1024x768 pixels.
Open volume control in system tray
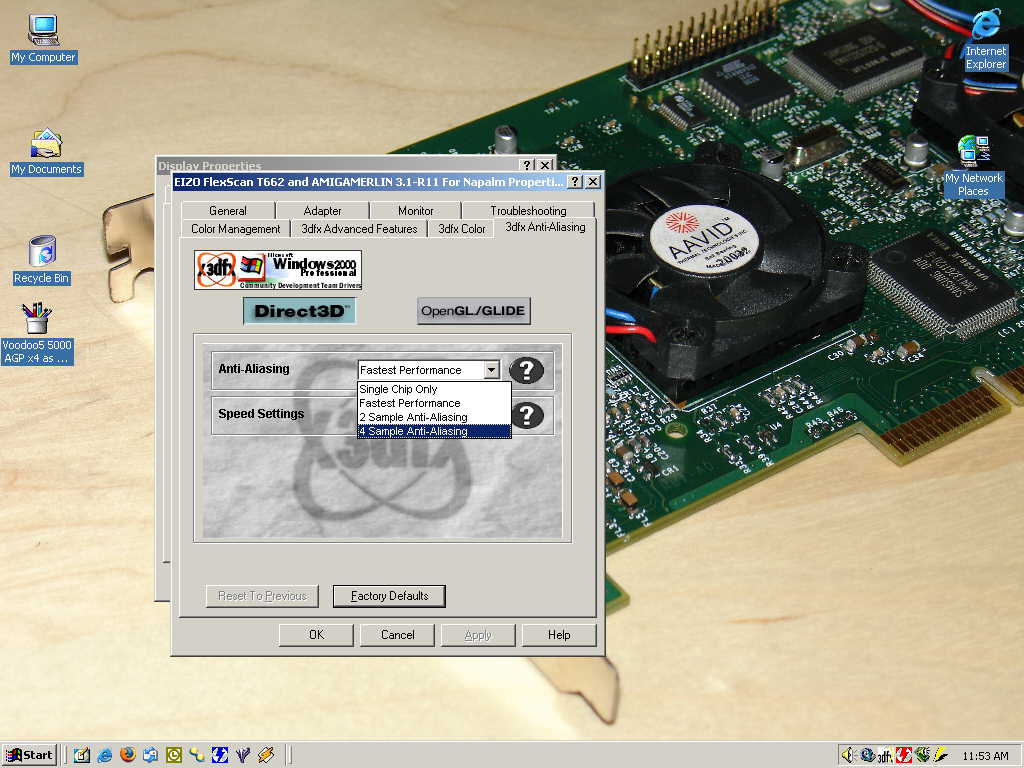pos(847,756)
